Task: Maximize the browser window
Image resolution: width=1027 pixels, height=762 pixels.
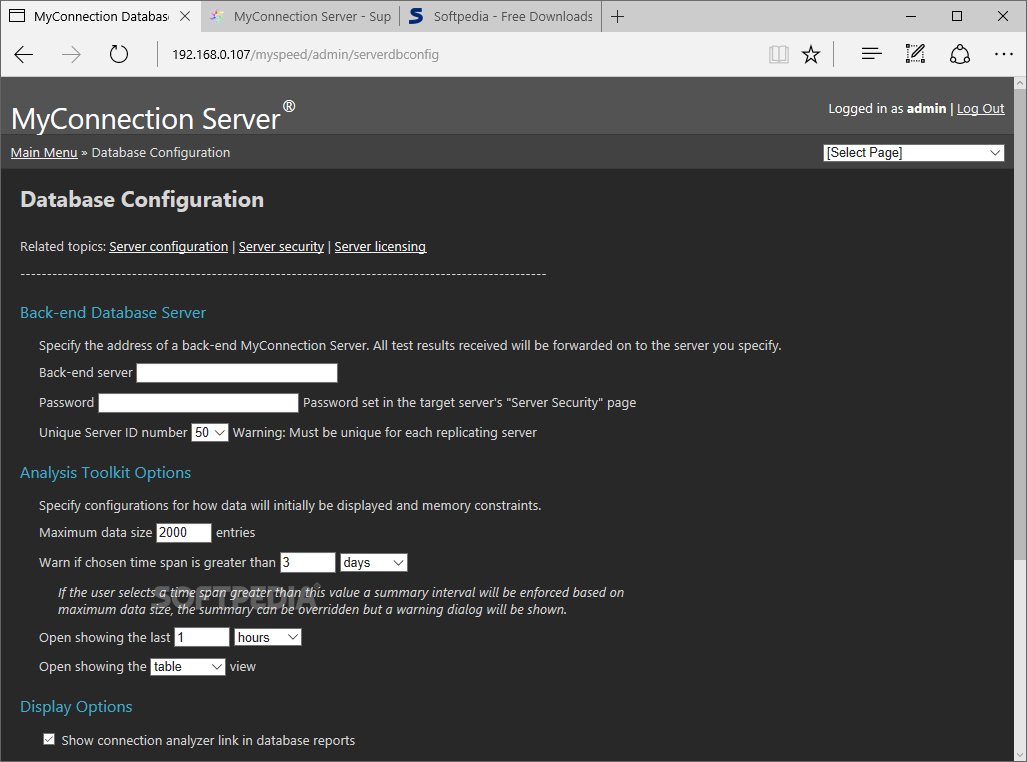Action: 957,16
